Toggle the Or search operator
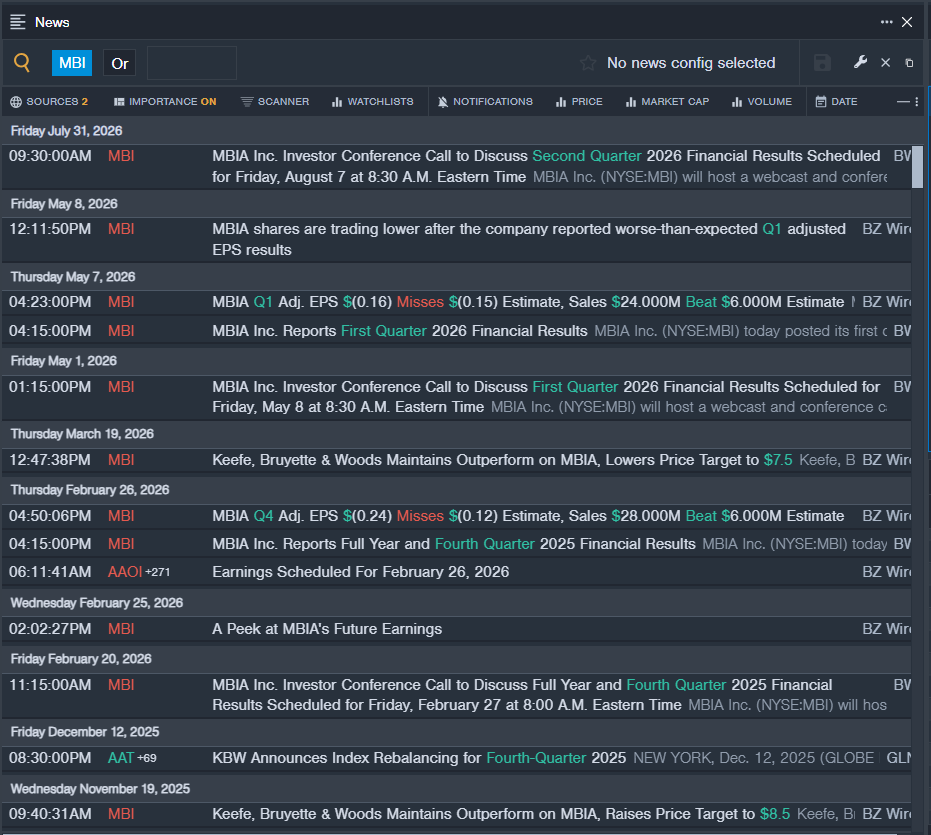This screenshot has width=931, height=835. [x=119, y=63]
